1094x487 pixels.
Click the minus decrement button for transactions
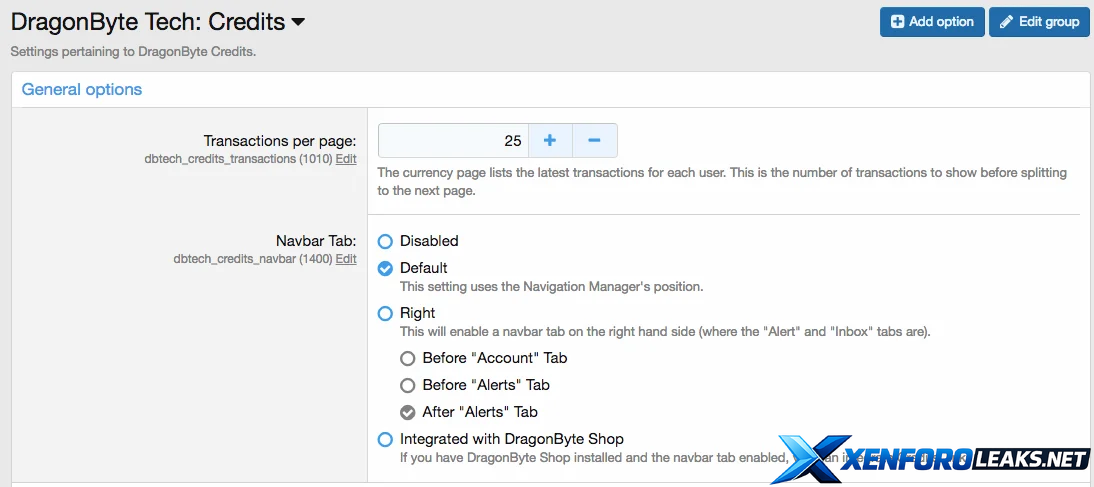[594, 141]
